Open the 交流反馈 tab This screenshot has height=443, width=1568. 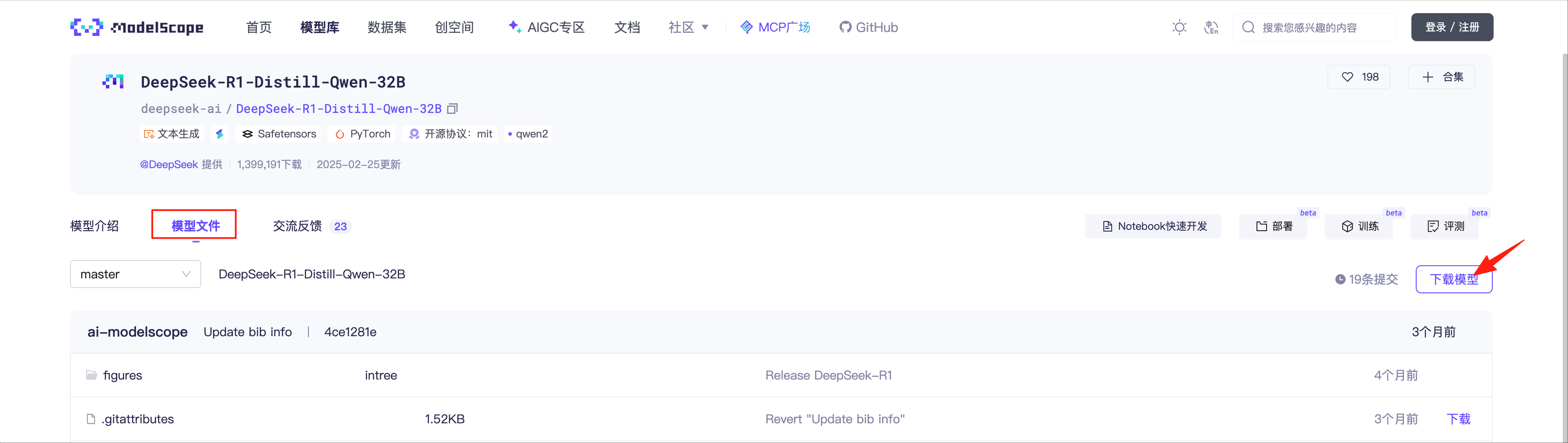(297, 226)
